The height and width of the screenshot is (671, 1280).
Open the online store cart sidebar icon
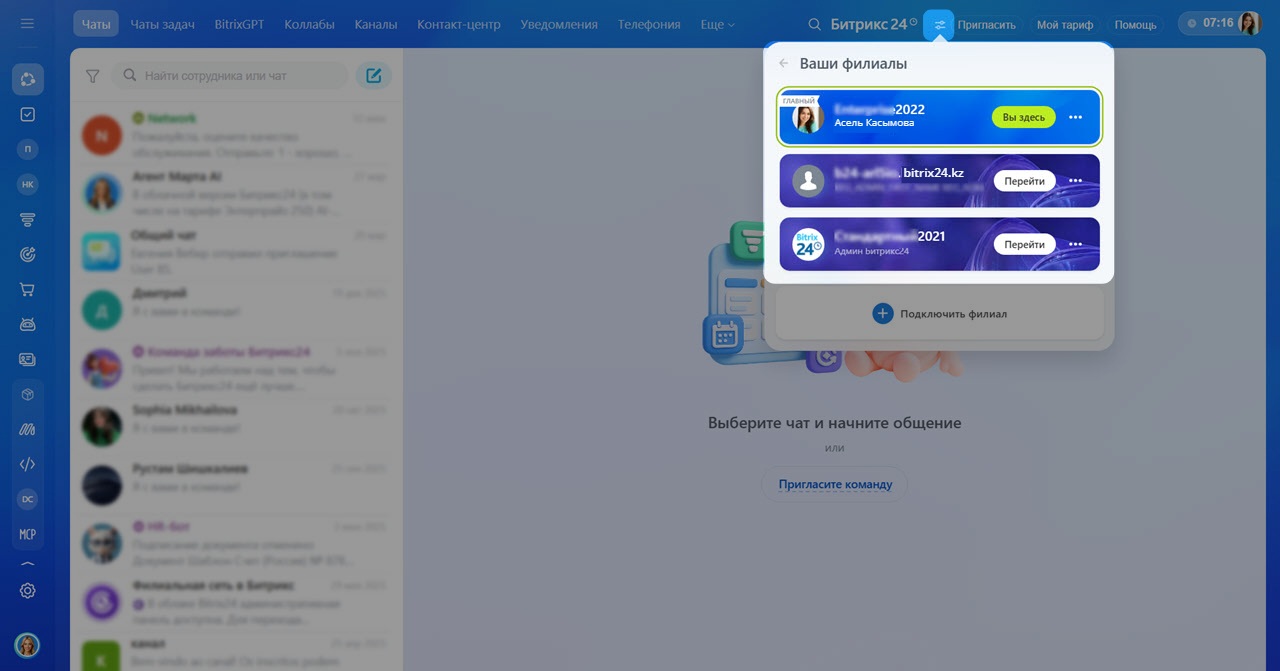[27, 289]
